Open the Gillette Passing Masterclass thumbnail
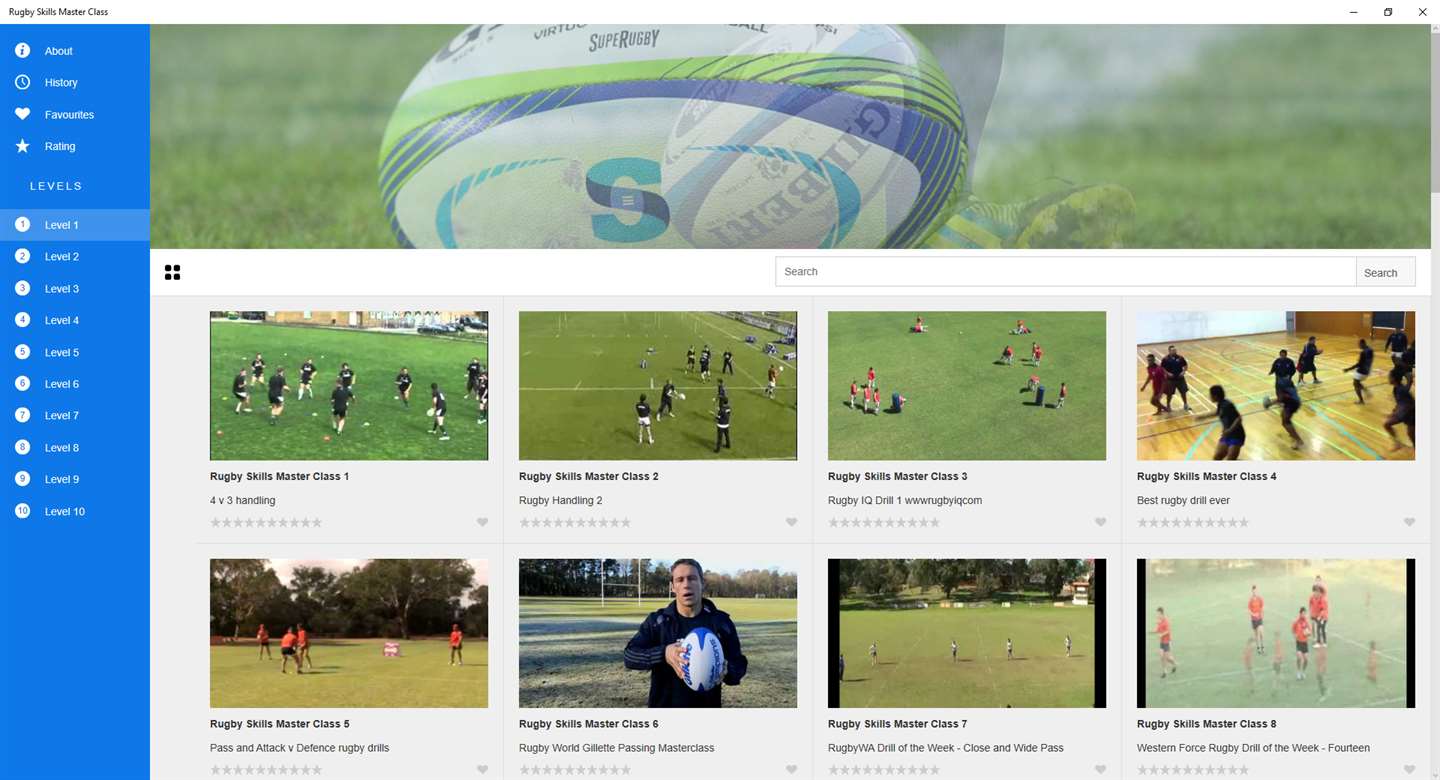 [658, 633]
